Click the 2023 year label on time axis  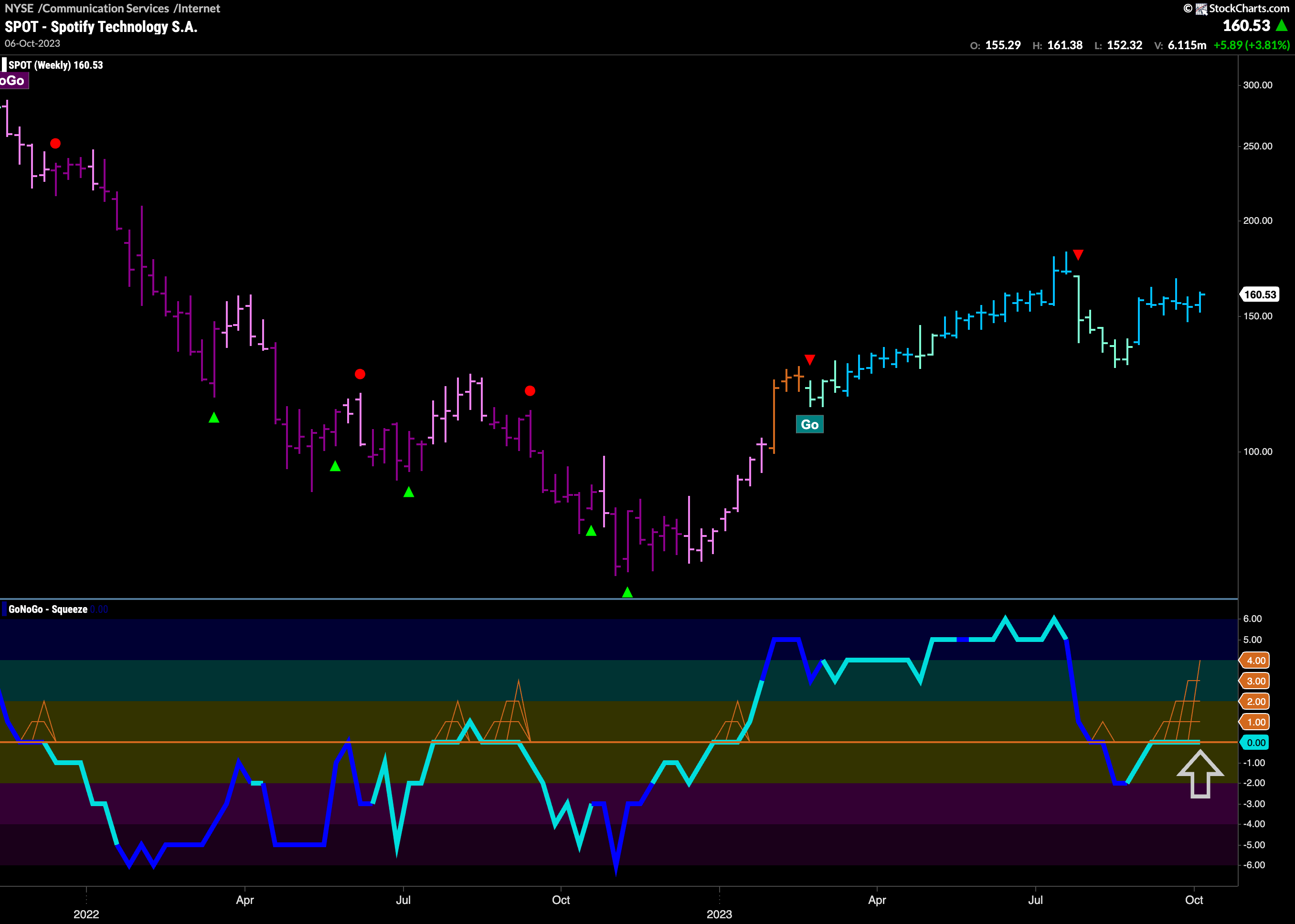pyautogui.click(x=720, y=914)
